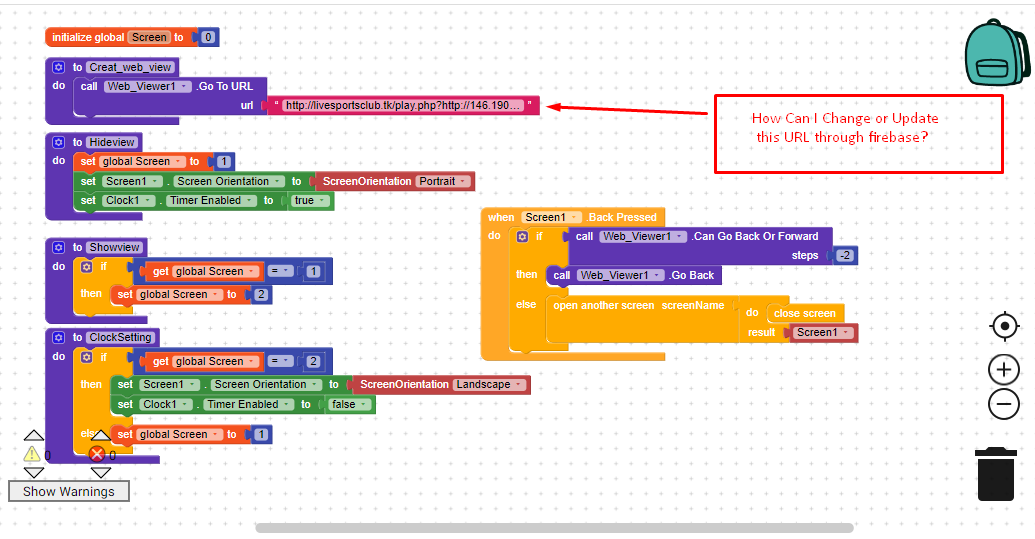Open the Landscape orientation dropdown

(x=488, y=384)
